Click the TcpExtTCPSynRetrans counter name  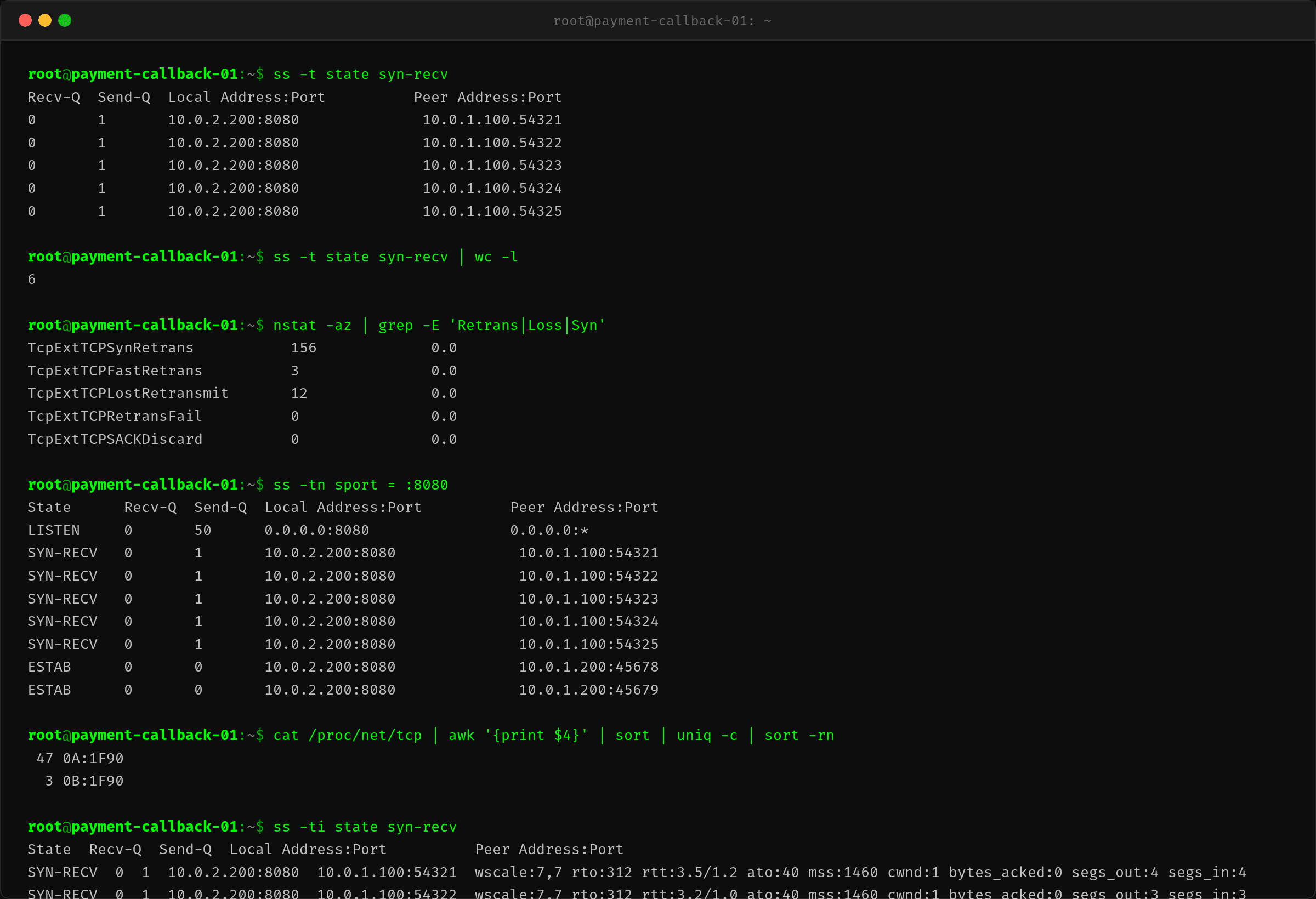point(110,348)
